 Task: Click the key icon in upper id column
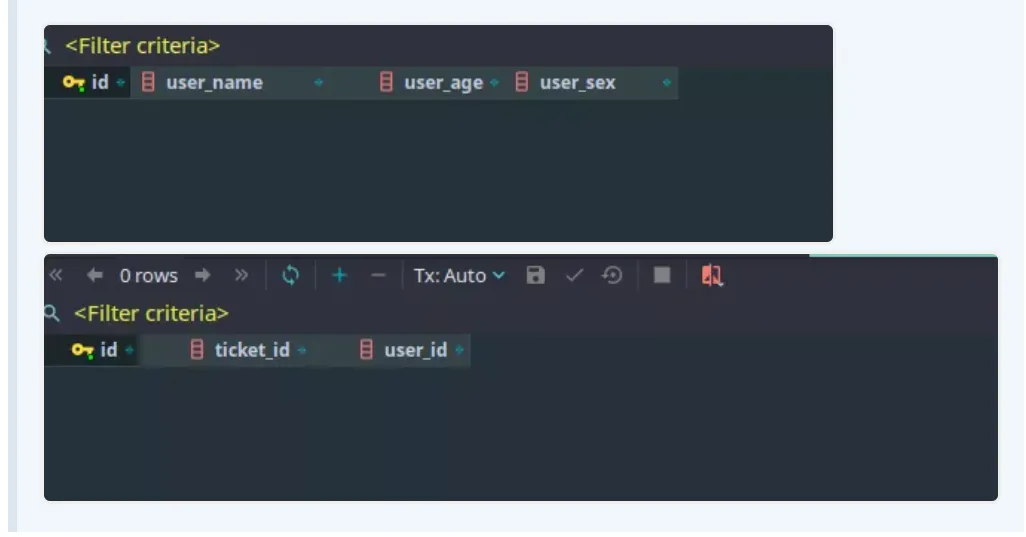(73, 83)
